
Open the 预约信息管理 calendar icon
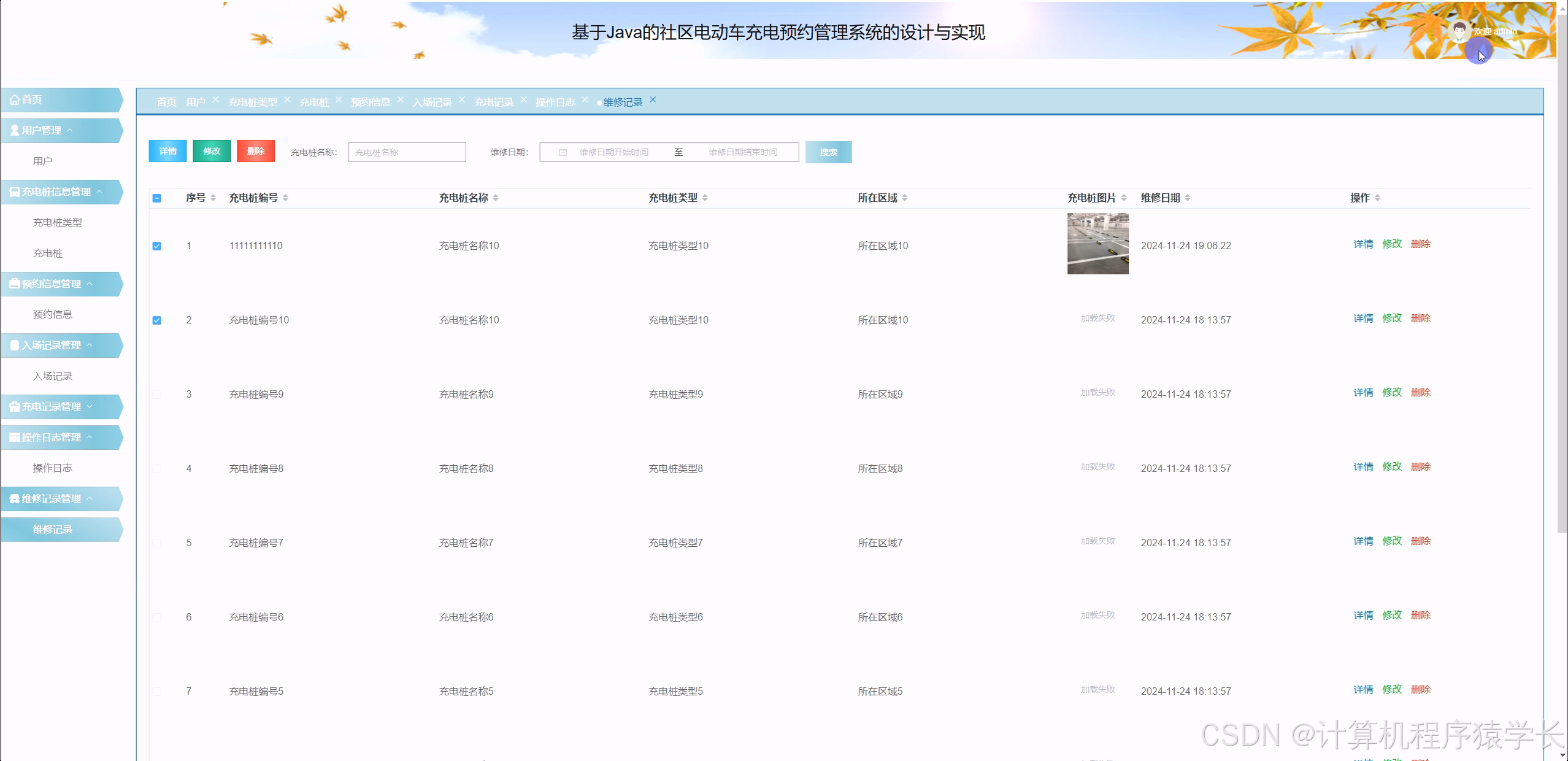click(x=13, y=284)
